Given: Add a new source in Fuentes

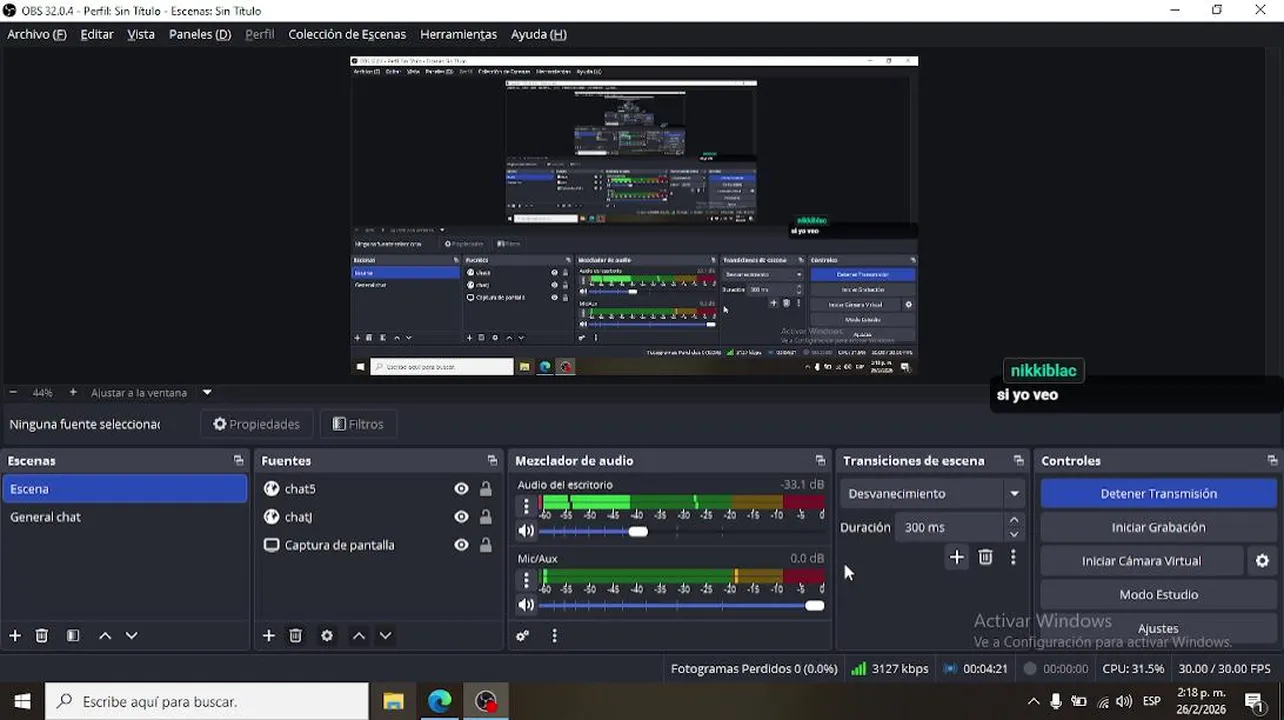Looking at the screenshot, I should pos(268,635).
